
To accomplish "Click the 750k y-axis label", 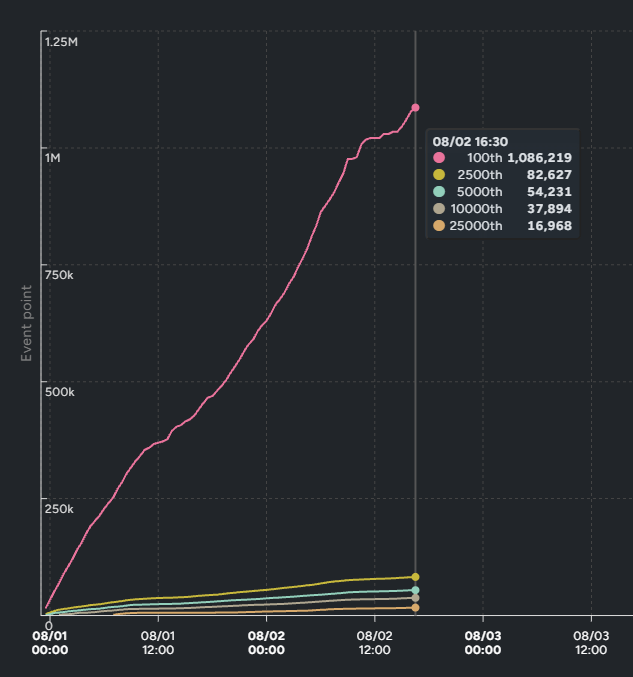I will click(59, 275).
